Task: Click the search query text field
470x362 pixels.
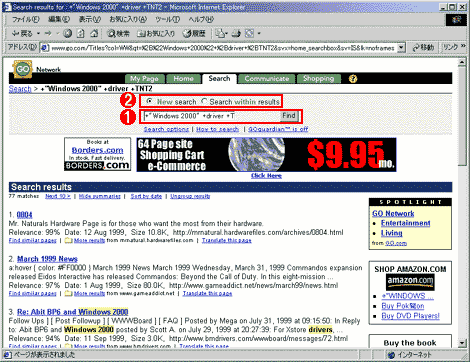Action: click(x=212, y=116)
